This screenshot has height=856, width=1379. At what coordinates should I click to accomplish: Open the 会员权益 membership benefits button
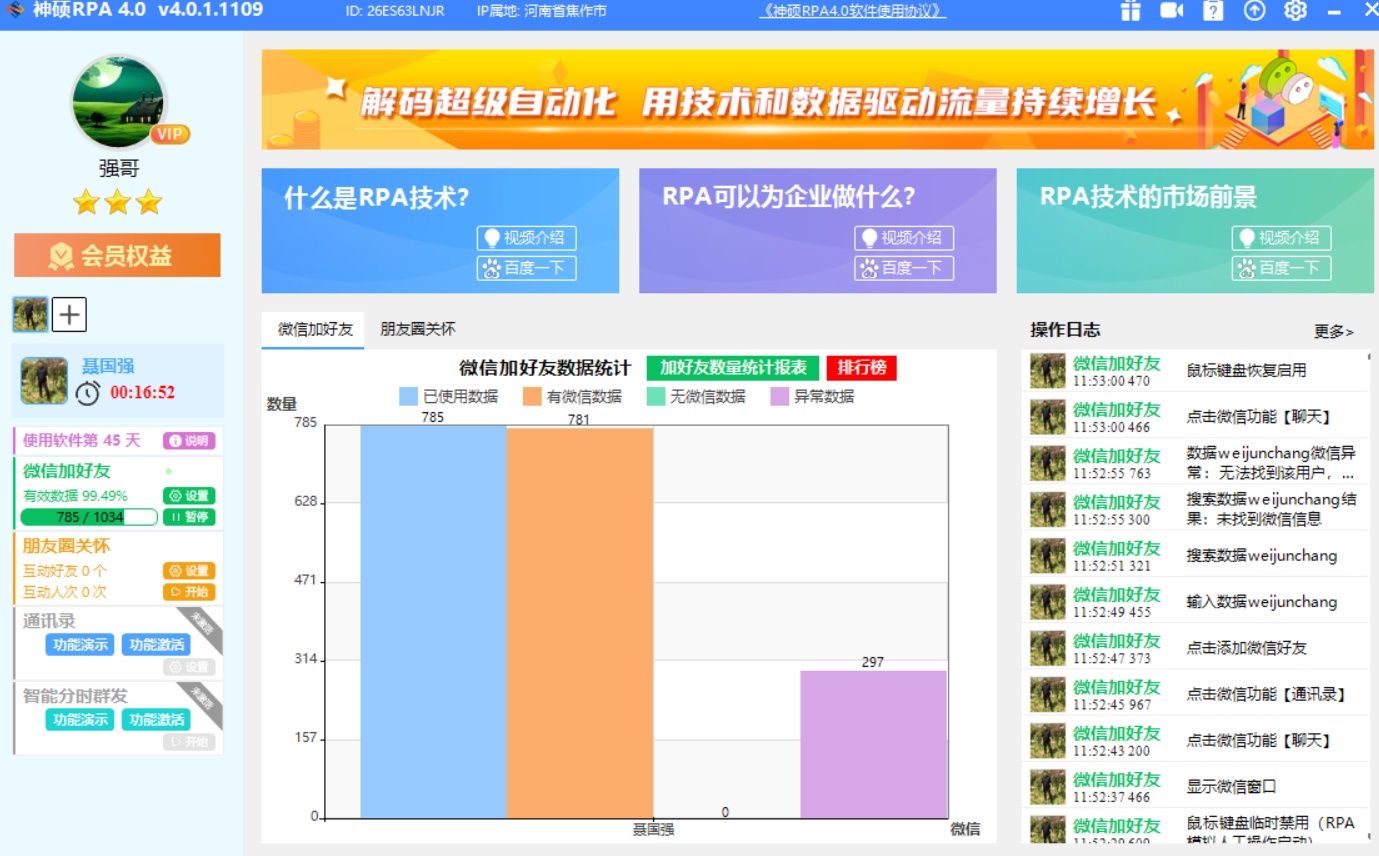click(117, 255)
